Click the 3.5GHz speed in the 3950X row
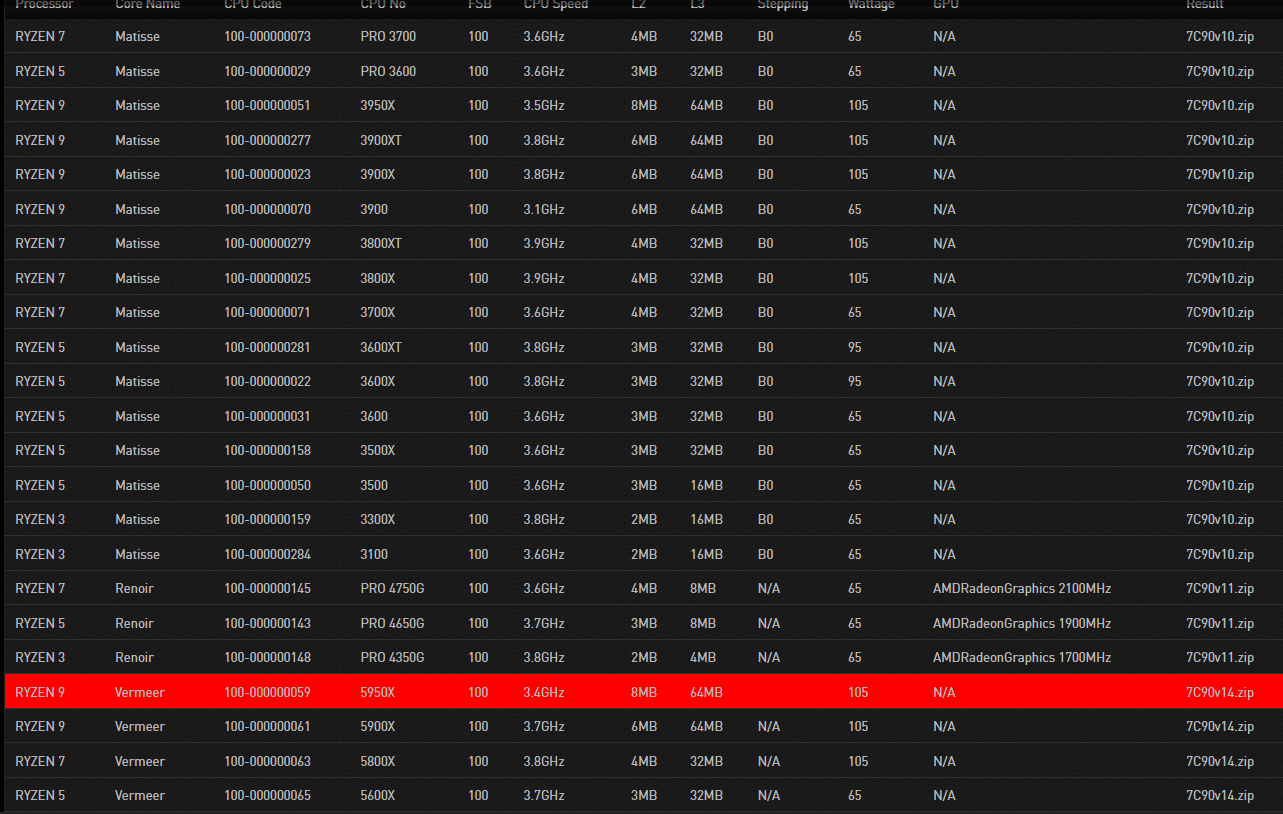Viewport: 1283px width, 814px height. pyautogui.click(x=544, y=105)
